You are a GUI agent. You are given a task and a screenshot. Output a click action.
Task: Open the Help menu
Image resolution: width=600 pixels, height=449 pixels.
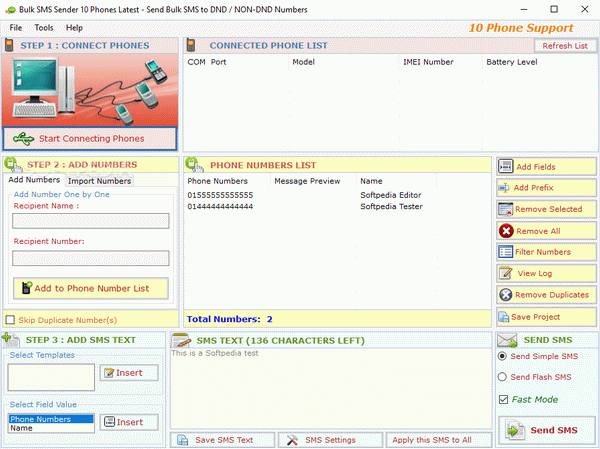coord(74,28)
